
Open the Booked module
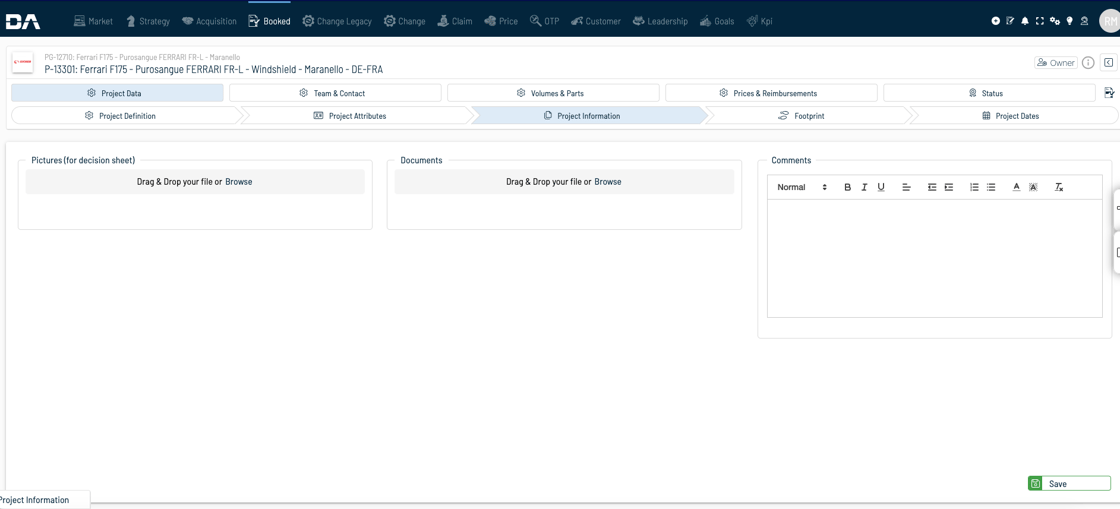[x=269, y=21]
